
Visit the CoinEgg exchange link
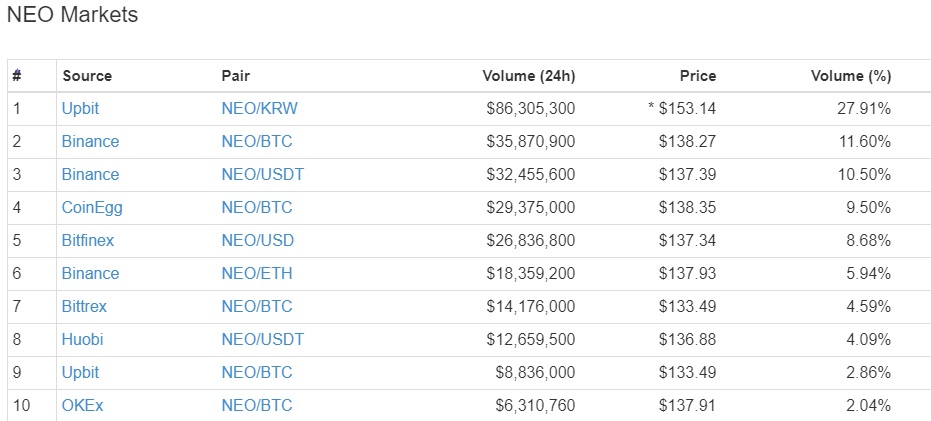[92, 207]
